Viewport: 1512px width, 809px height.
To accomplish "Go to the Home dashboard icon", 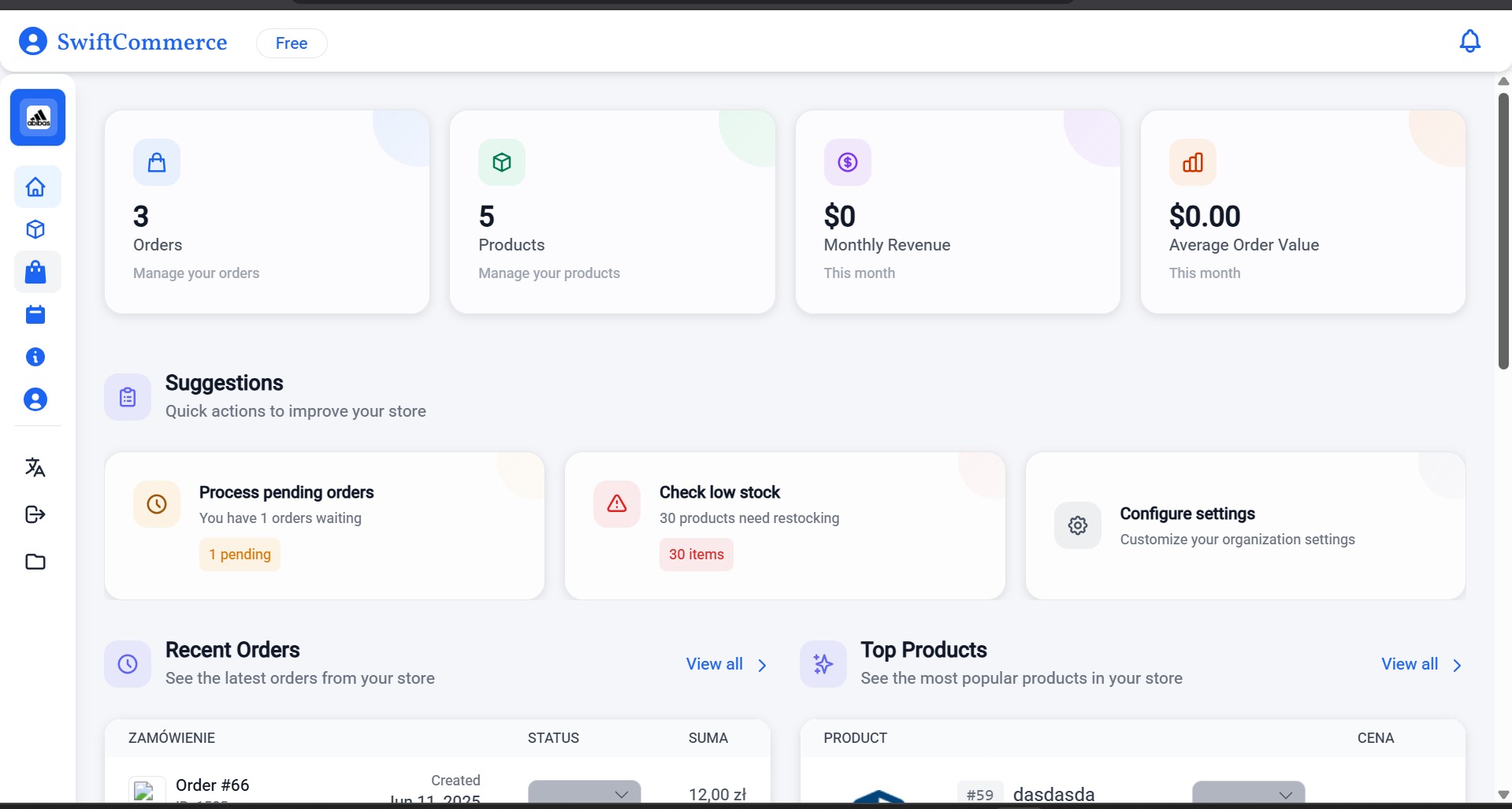I will tap(36, 187).
